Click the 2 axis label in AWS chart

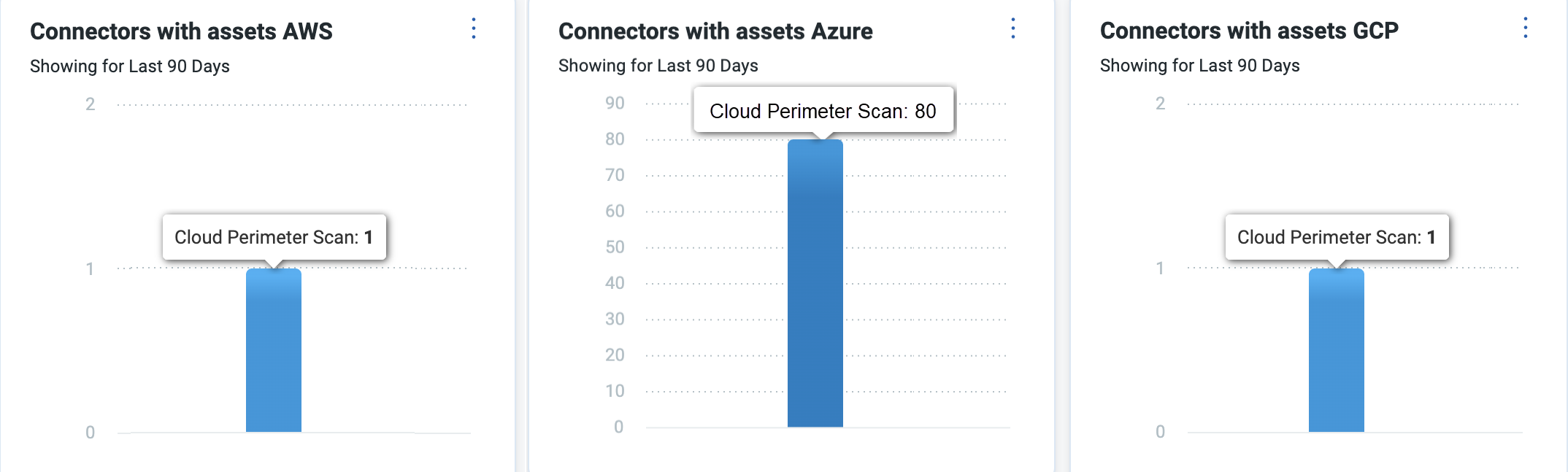pos(91,104)
